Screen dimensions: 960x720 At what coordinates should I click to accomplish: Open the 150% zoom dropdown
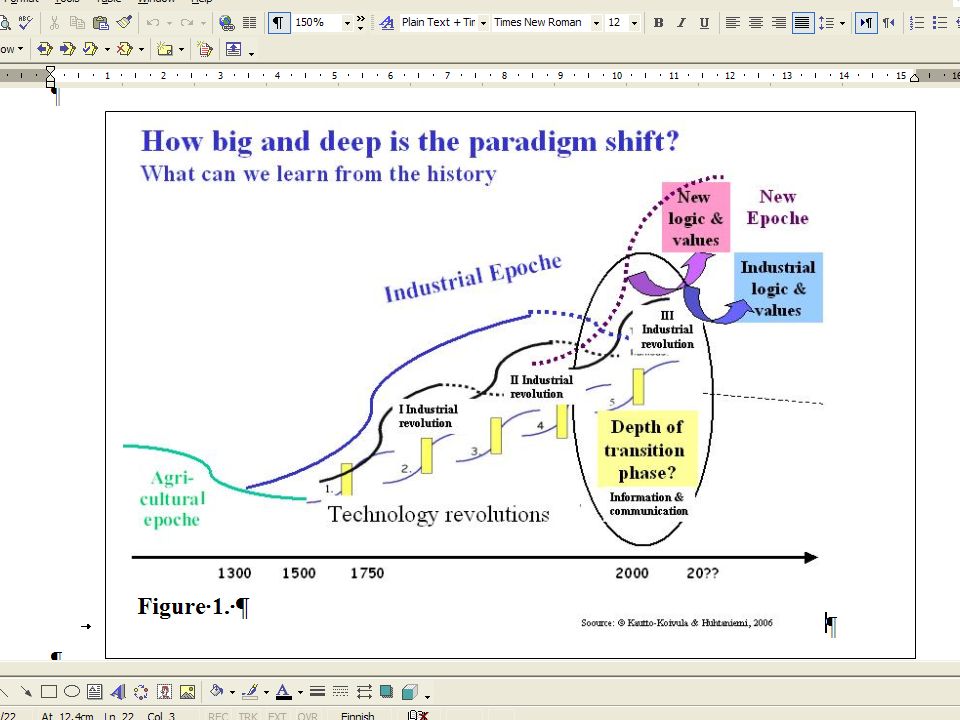pos(347,23)
